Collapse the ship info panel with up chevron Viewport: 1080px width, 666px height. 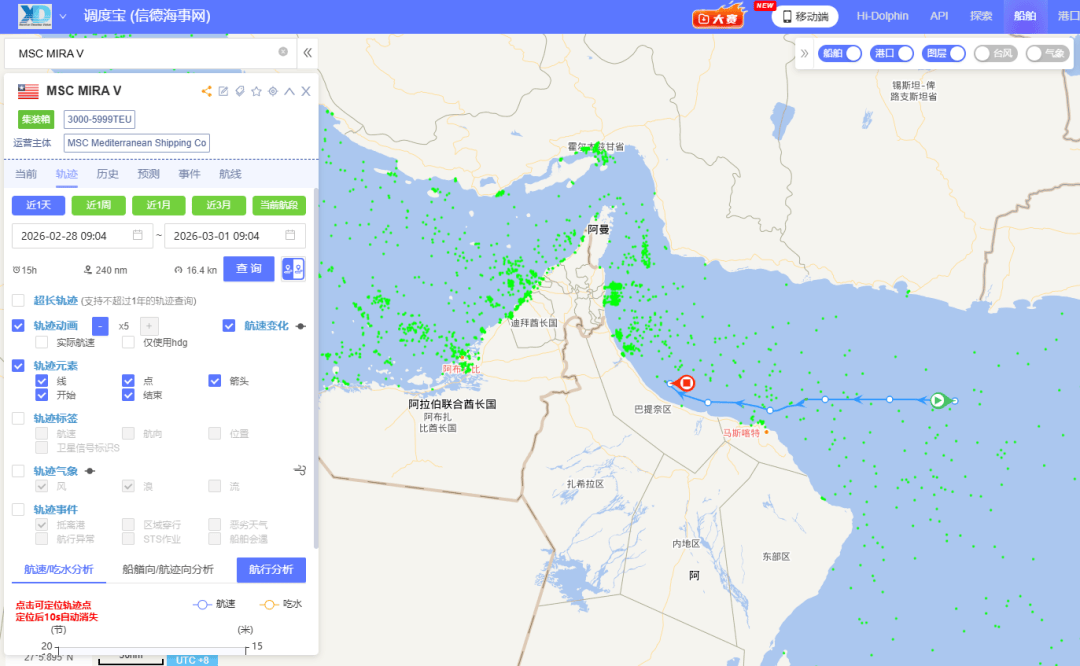coord(289,91)
